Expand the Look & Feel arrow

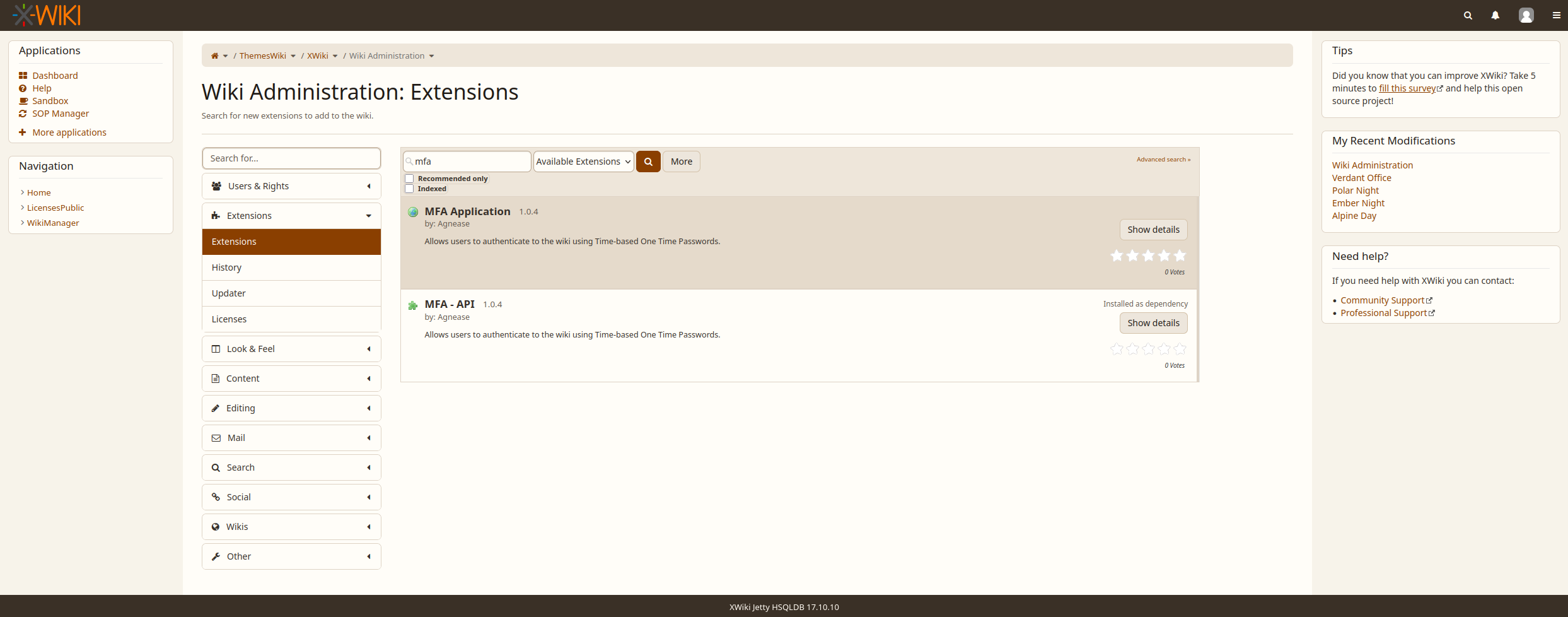click(369, 349)
